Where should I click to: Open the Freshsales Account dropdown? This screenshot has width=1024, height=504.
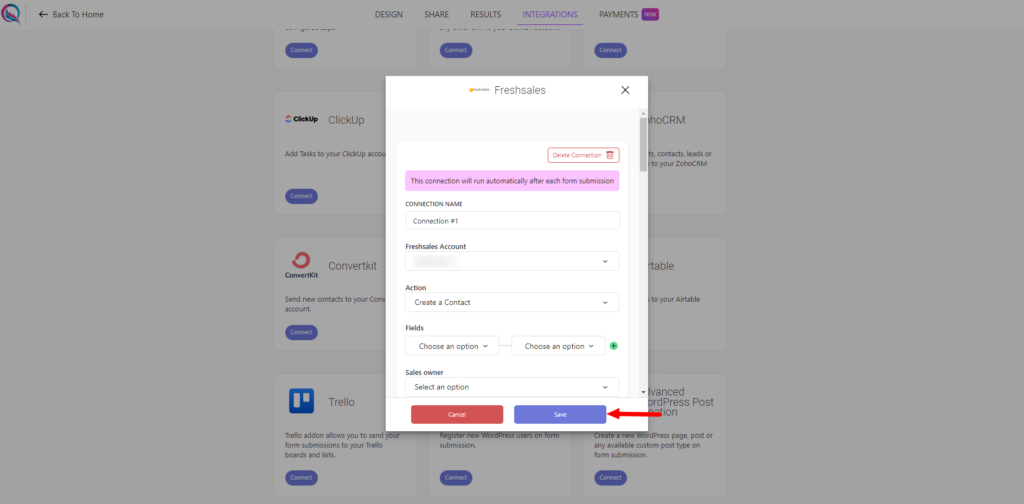[x=512, y=261]
